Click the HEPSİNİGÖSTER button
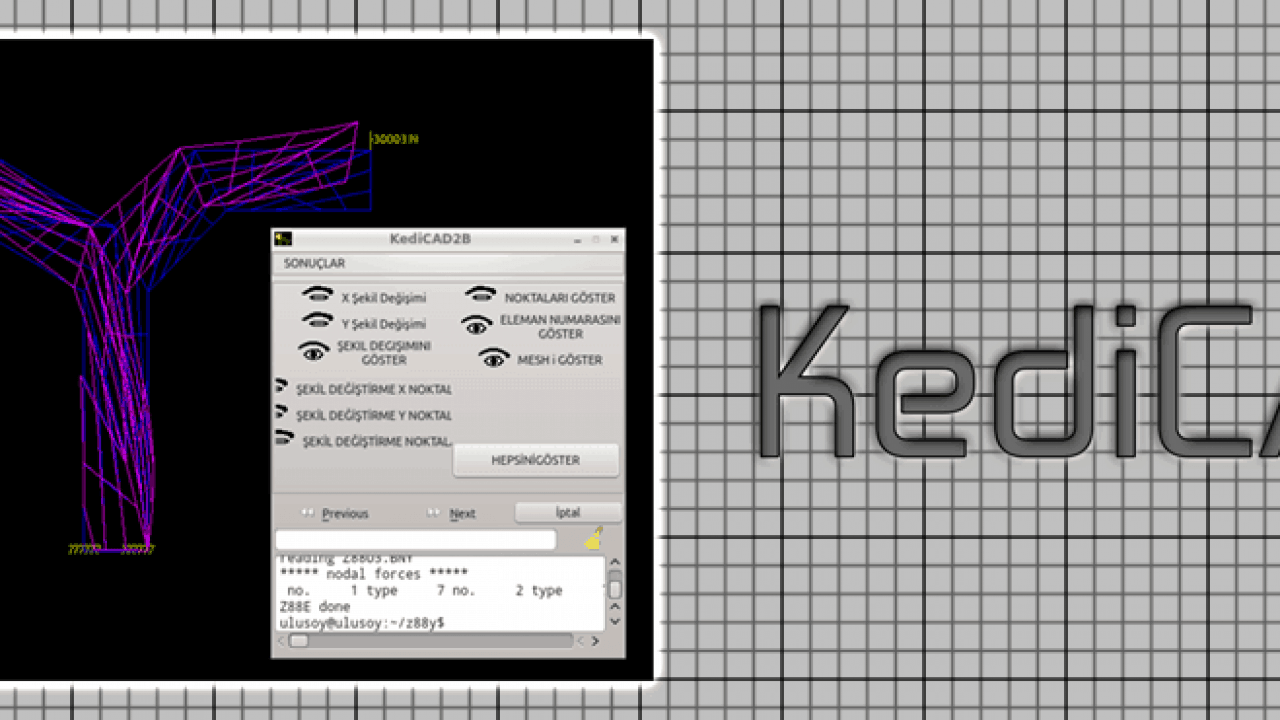Screen dimensions: 1280x720 pyautogui.click(x=536, y=460)
